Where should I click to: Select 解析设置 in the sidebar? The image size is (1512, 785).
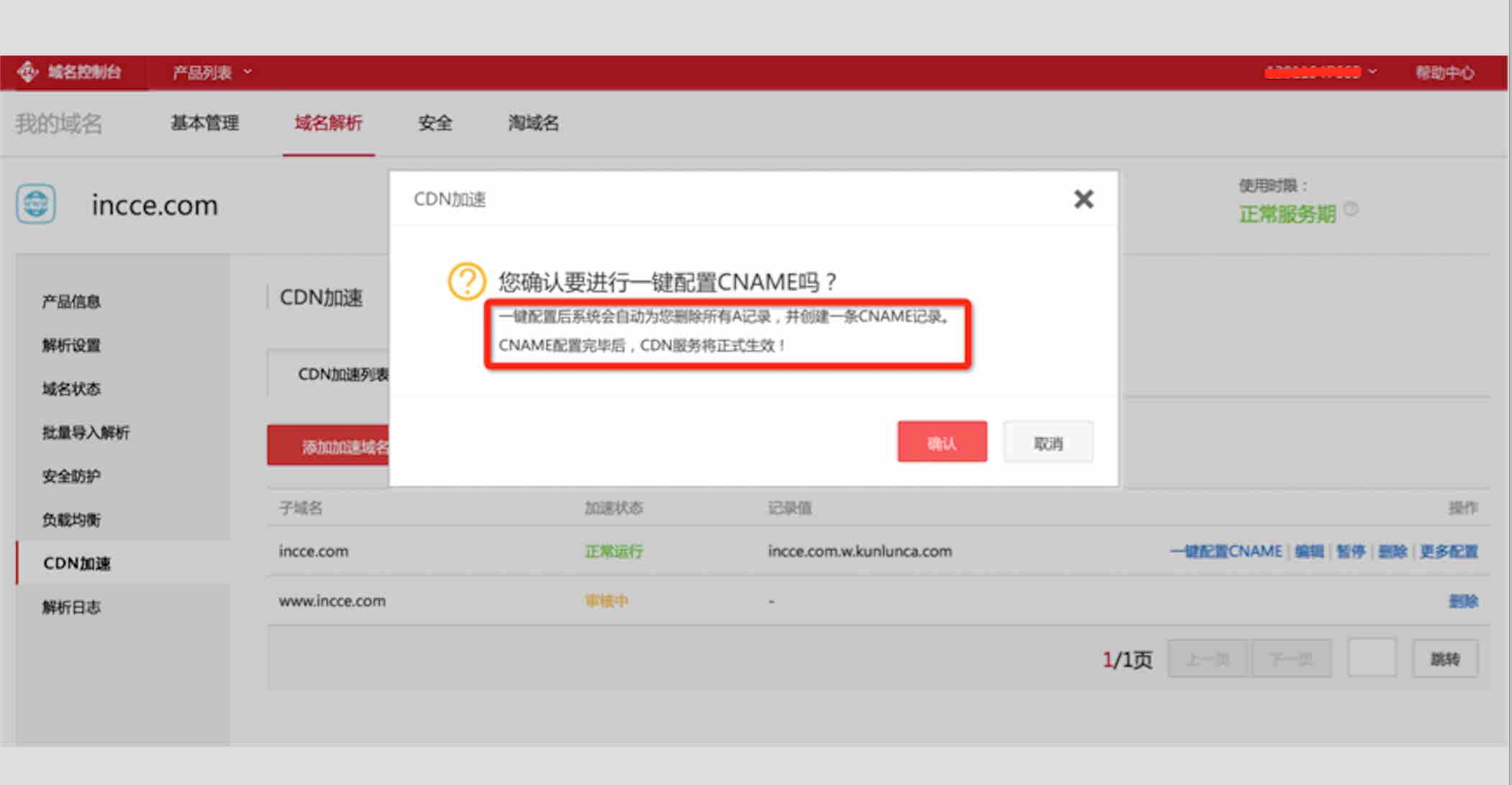pos(71,345)
